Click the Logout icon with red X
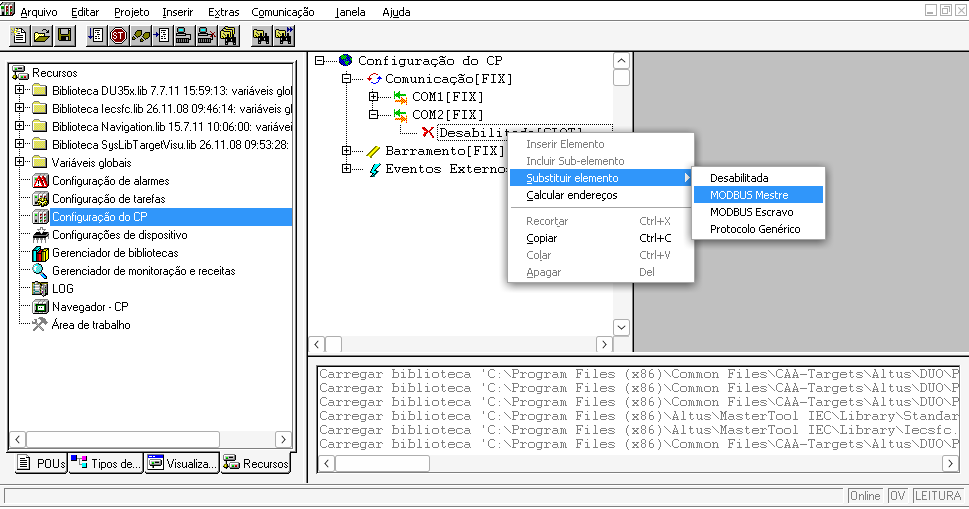969x509 pixels. click(206, 36)
